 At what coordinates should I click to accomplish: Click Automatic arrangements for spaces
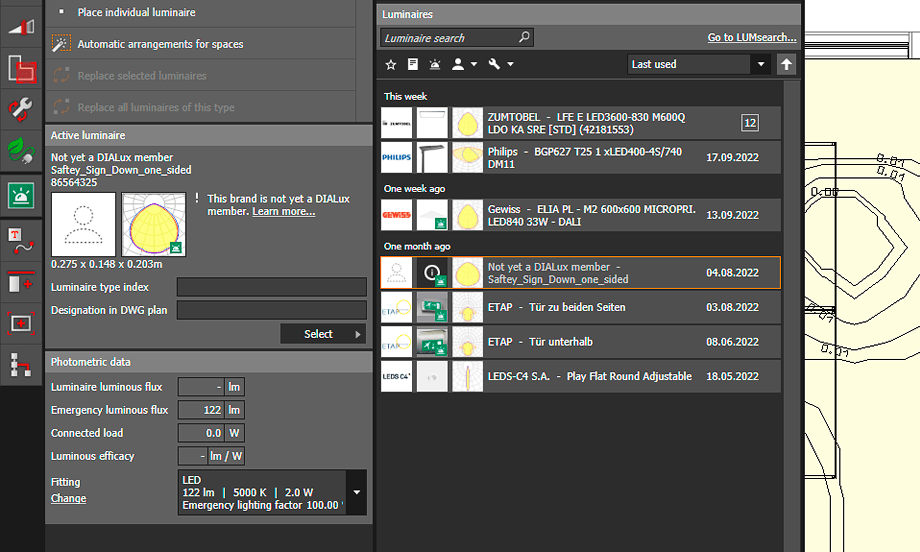point(160,44)
